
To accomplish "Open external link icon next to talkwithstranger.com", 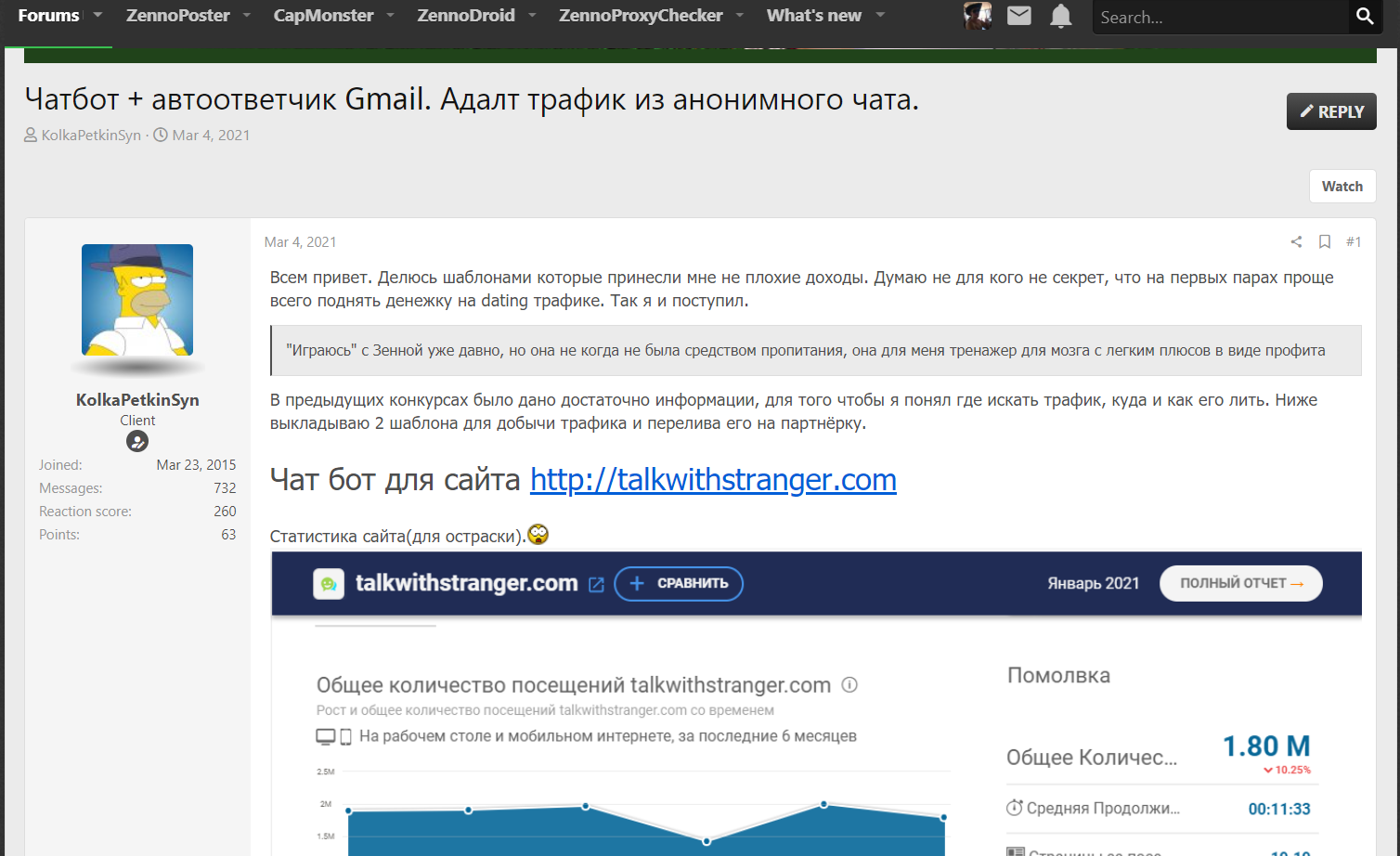I will 596,584.
